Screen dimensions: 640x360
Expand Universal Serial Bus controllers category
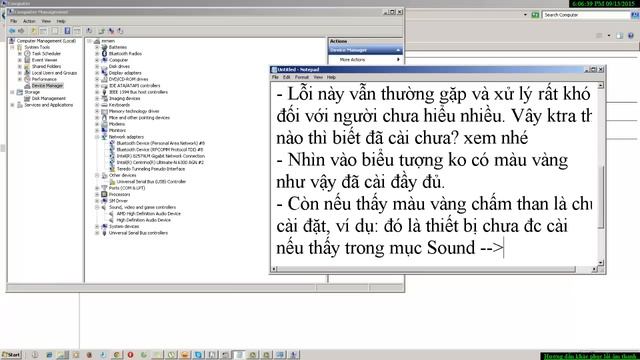tap(97, 233)
